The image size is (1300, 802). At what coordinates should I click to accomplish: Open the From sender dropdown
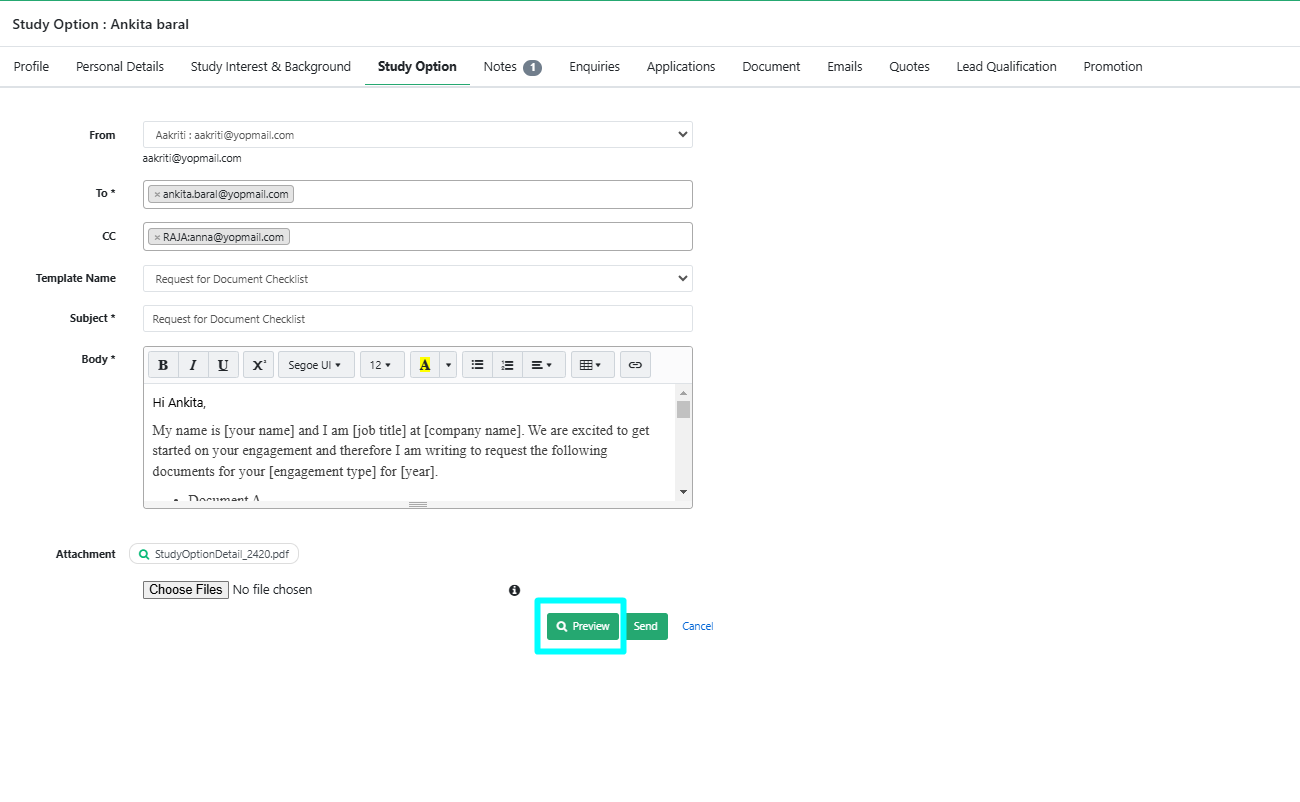coord(418,135)
